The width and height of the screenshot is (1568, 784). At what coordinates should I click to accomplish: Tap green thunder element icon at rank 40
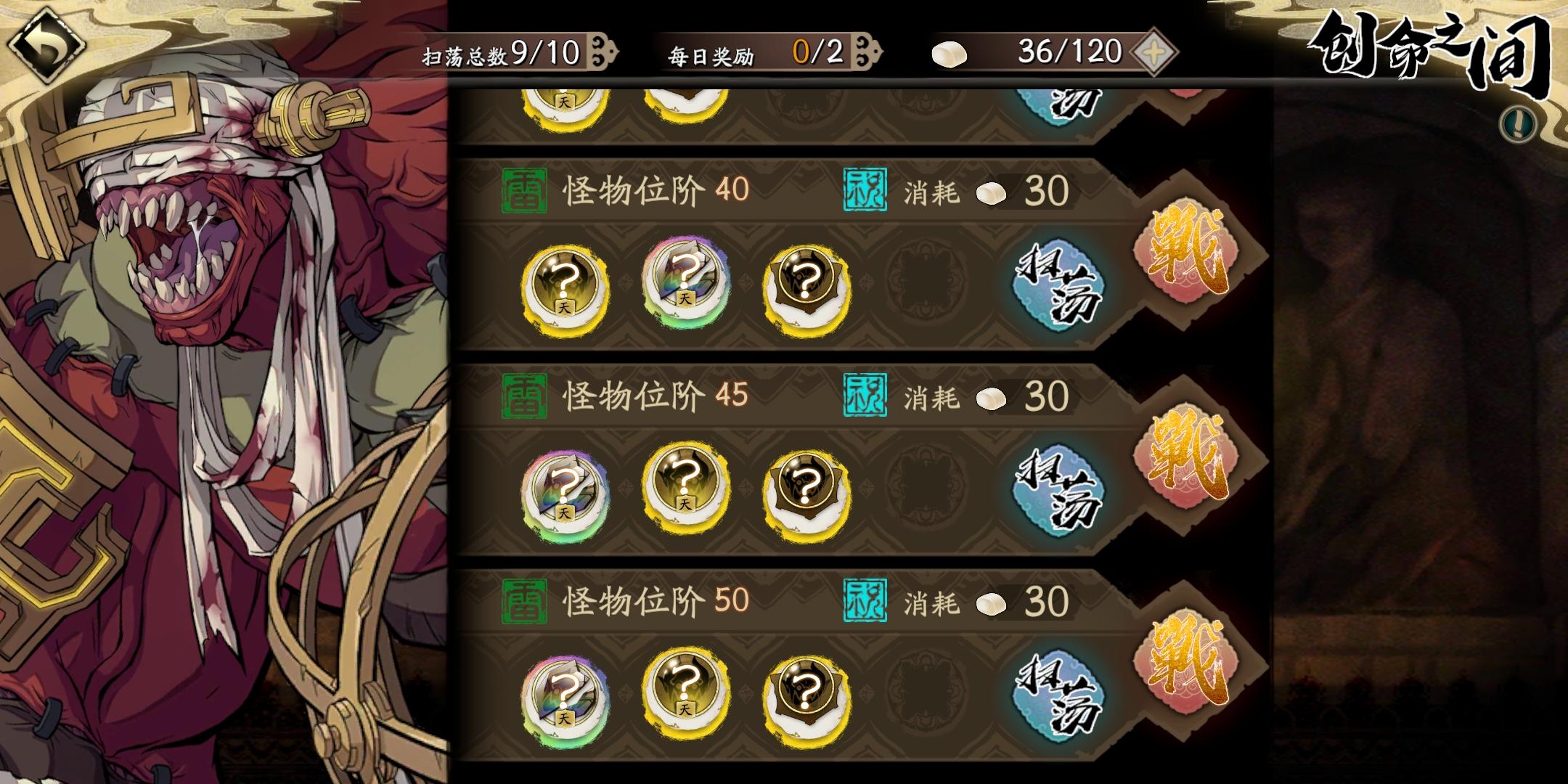[525, 191]
